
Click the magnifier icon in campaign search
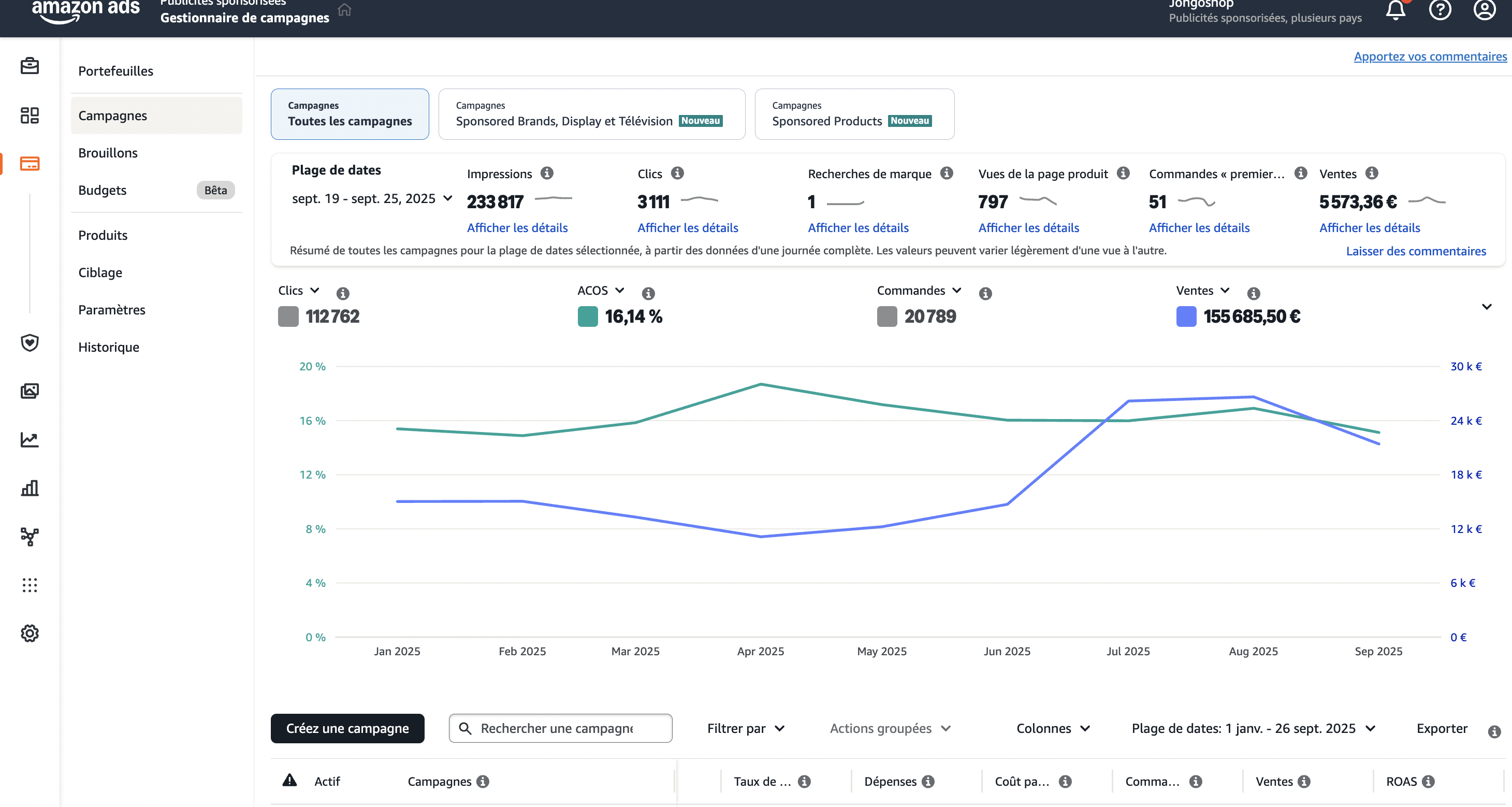465,728
